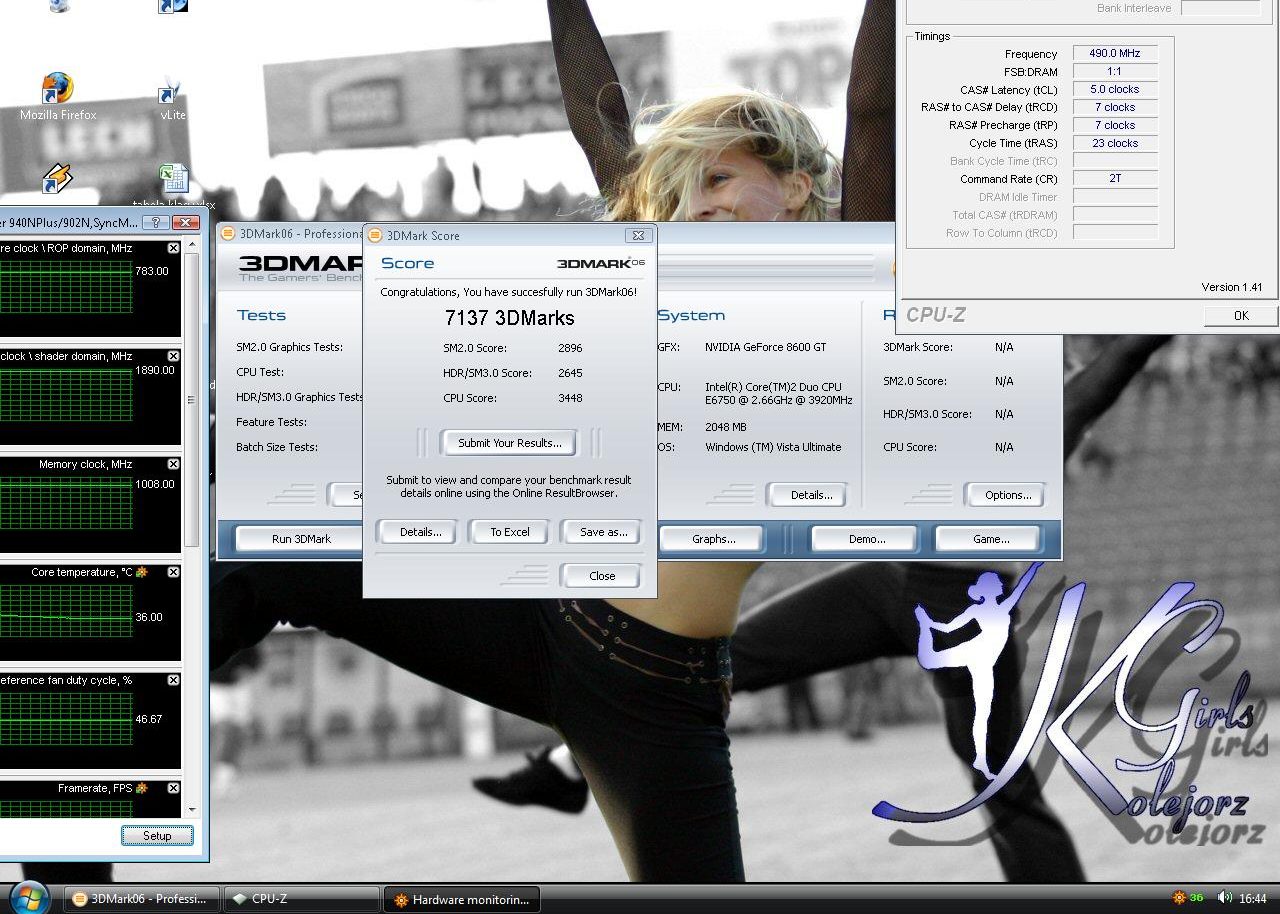Click Batch Size Tests label in 3DMark06

277,447
